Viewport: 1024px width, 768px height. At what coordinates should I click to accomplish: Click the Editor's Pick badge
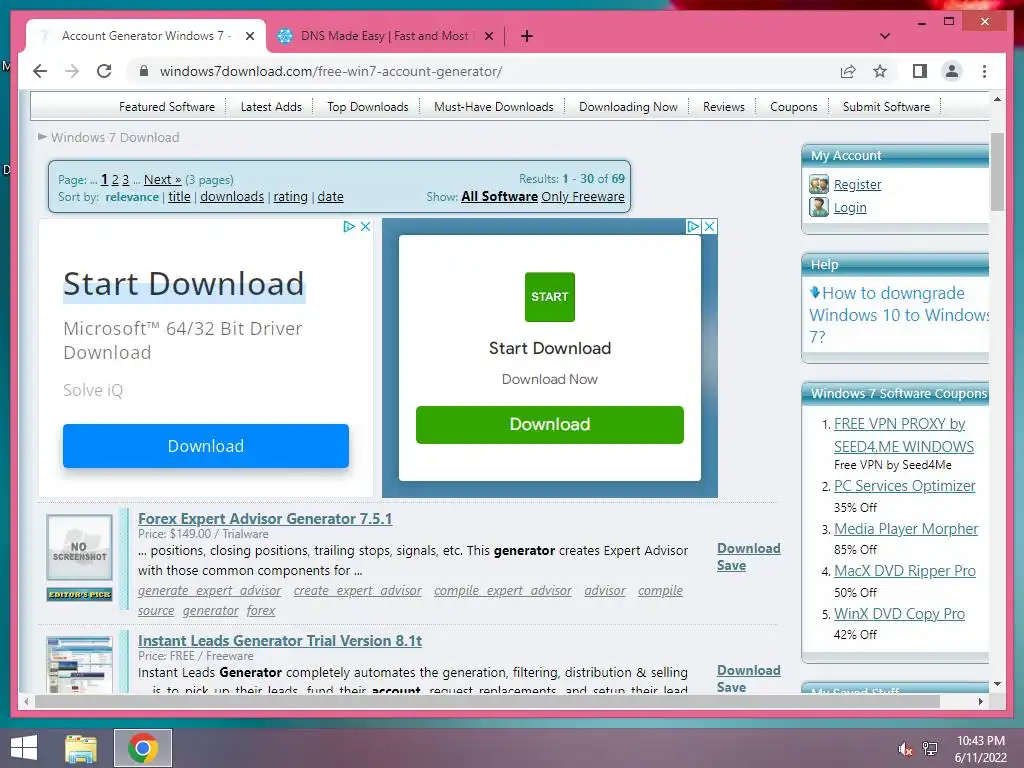80,594
